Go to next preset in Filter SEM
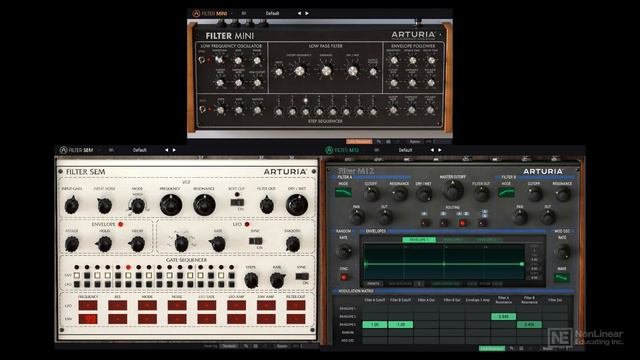640x360 pixels. [174, 150]
